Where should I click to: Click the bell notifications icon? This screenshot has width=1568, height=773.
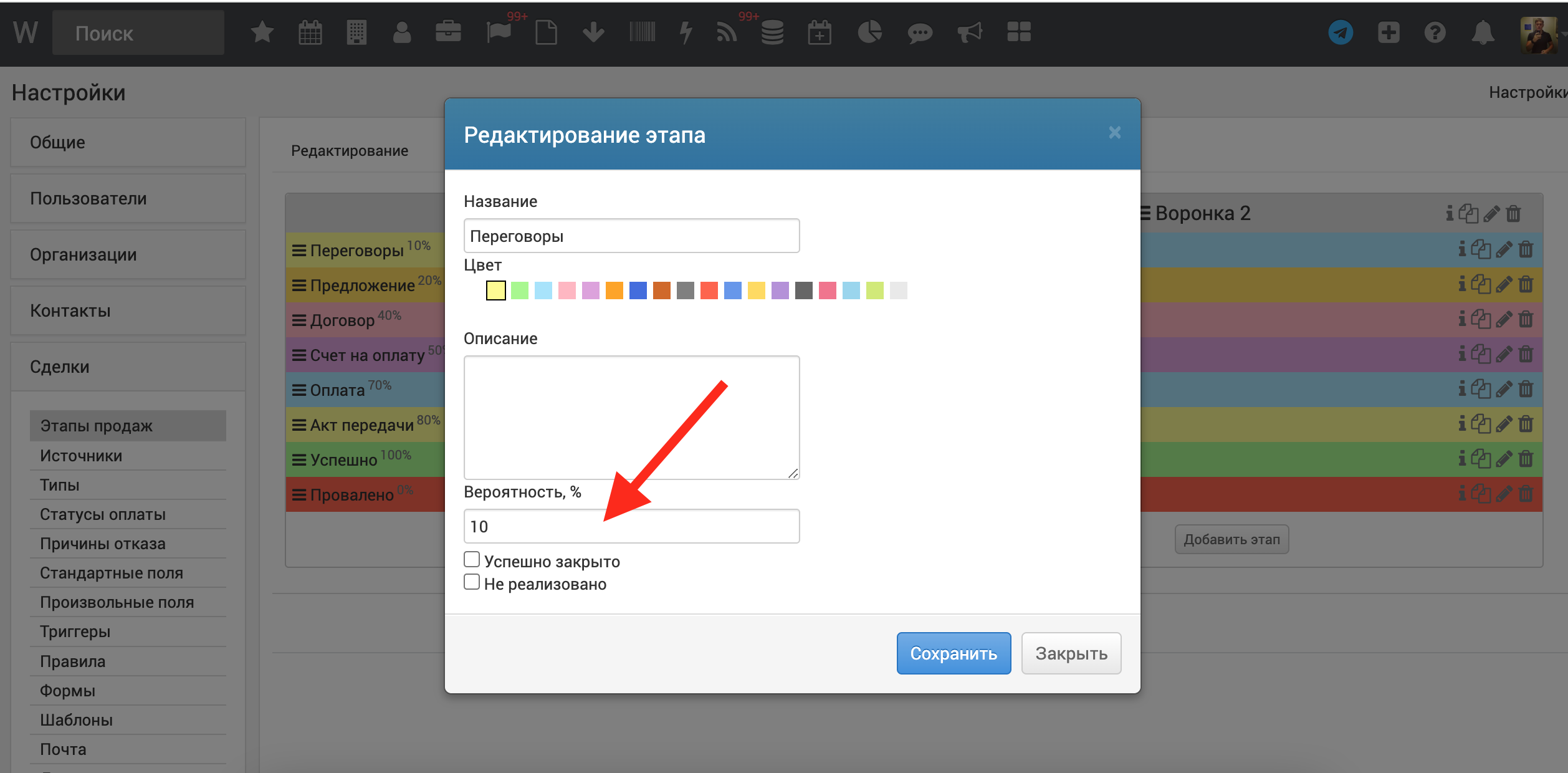(1483, 32)
